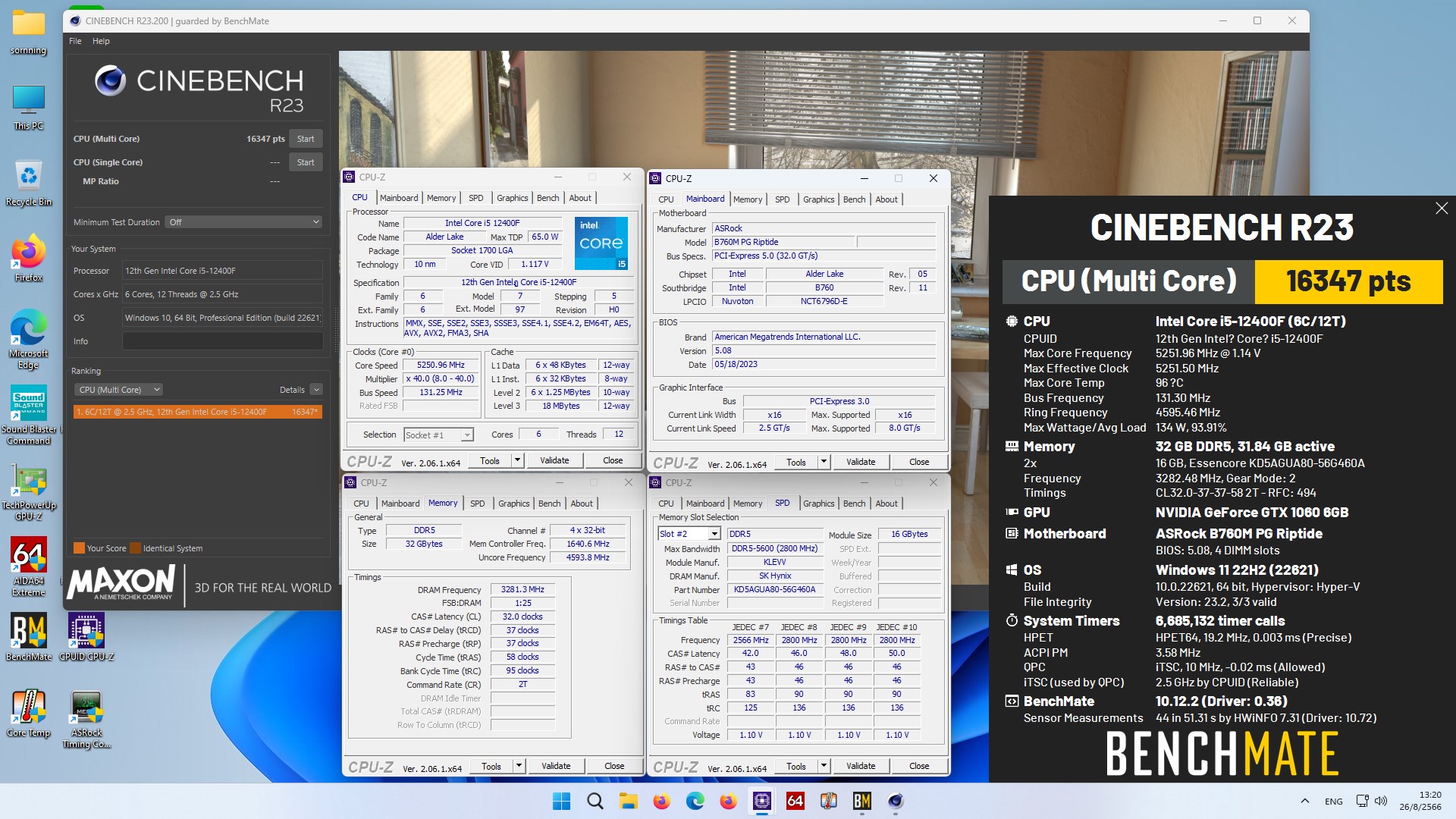This screenshot has height=819, width=1456.
Task: Launch Firefox from desktop
Action: [29, 259]
